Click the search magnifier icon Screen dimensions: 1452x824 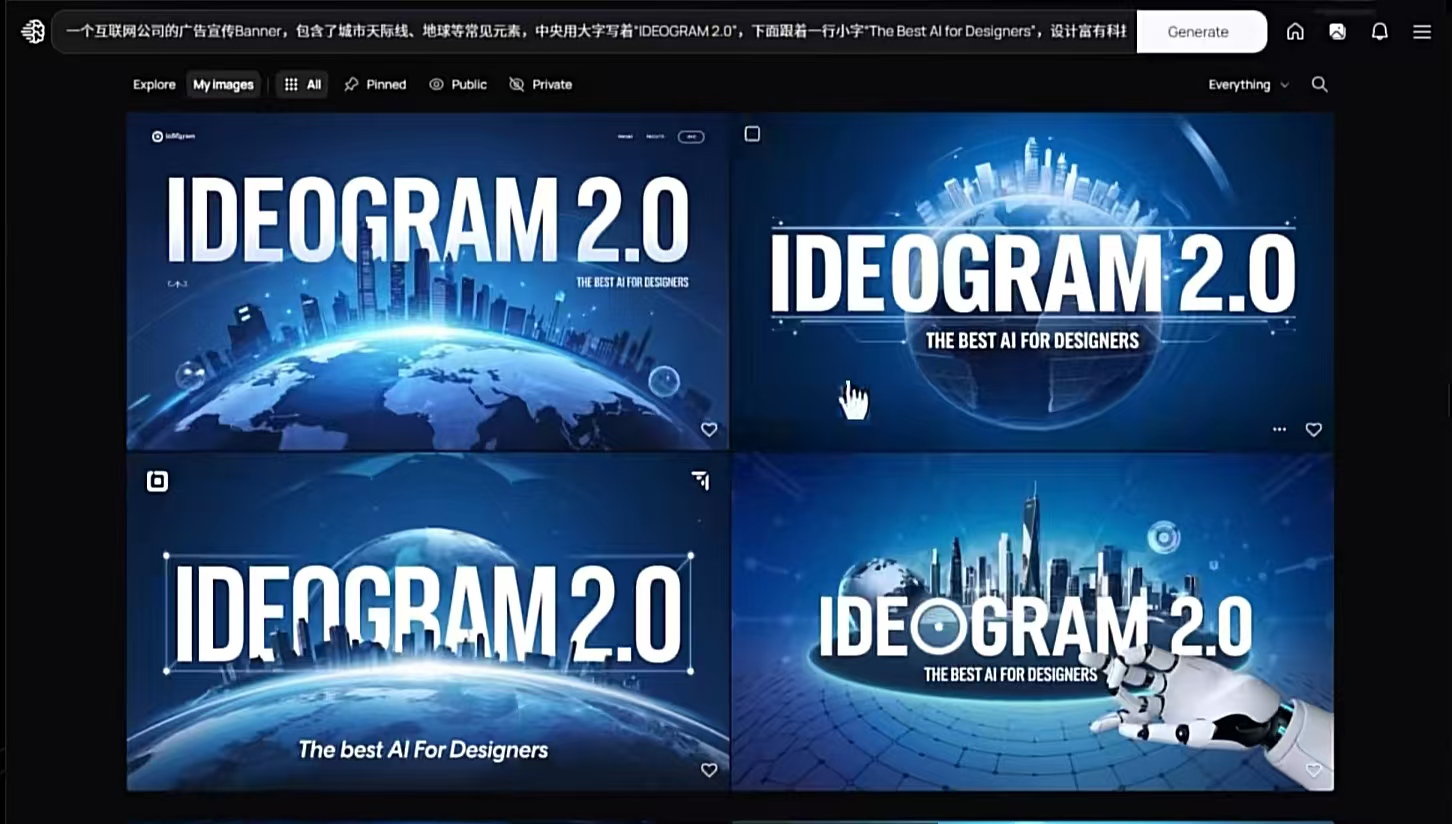click(x=1320, y=85)
